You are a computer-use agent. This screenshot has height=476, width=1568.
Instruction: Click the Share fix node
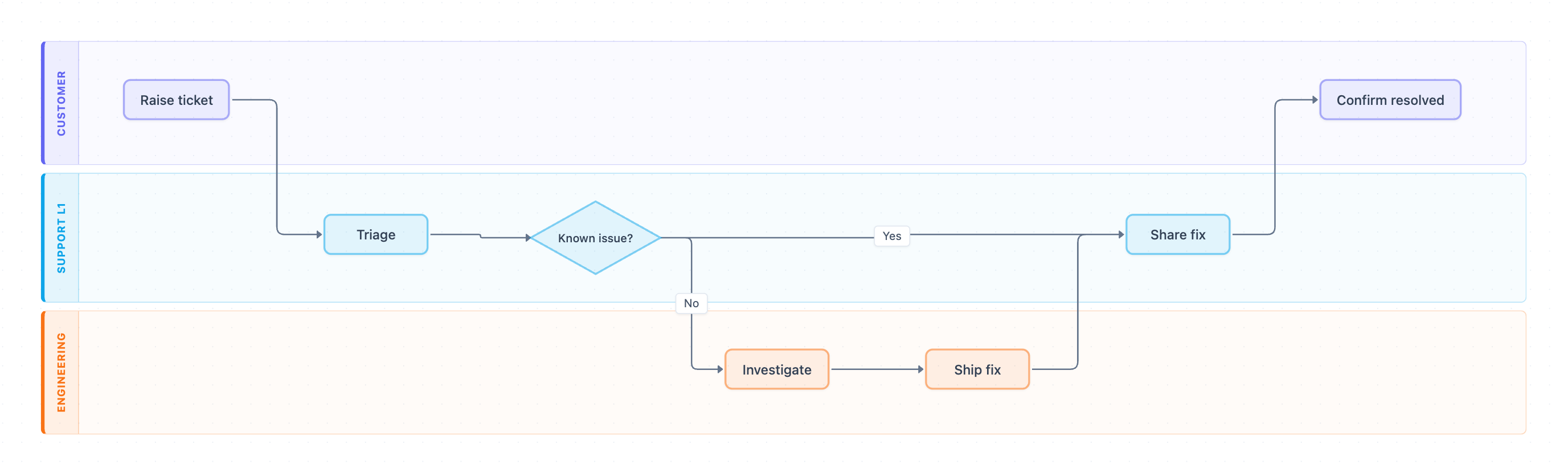1178,235
